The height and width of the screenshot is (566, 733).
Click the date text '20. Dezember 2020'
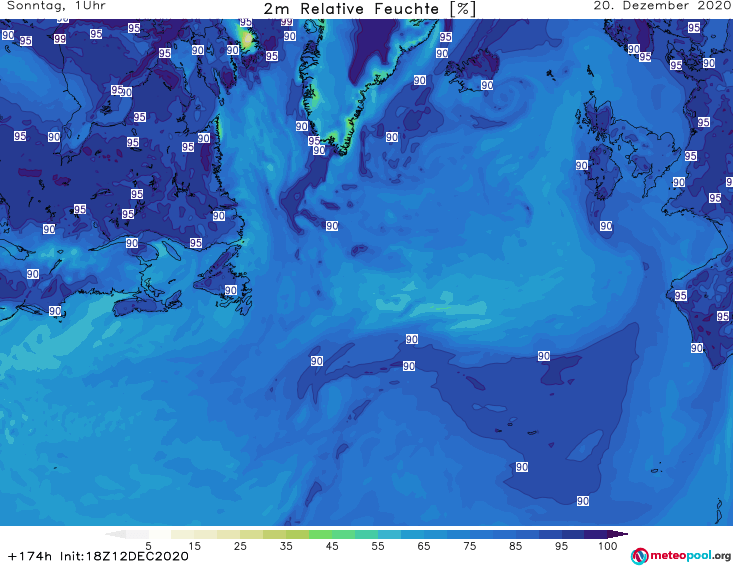pos(662,6)
